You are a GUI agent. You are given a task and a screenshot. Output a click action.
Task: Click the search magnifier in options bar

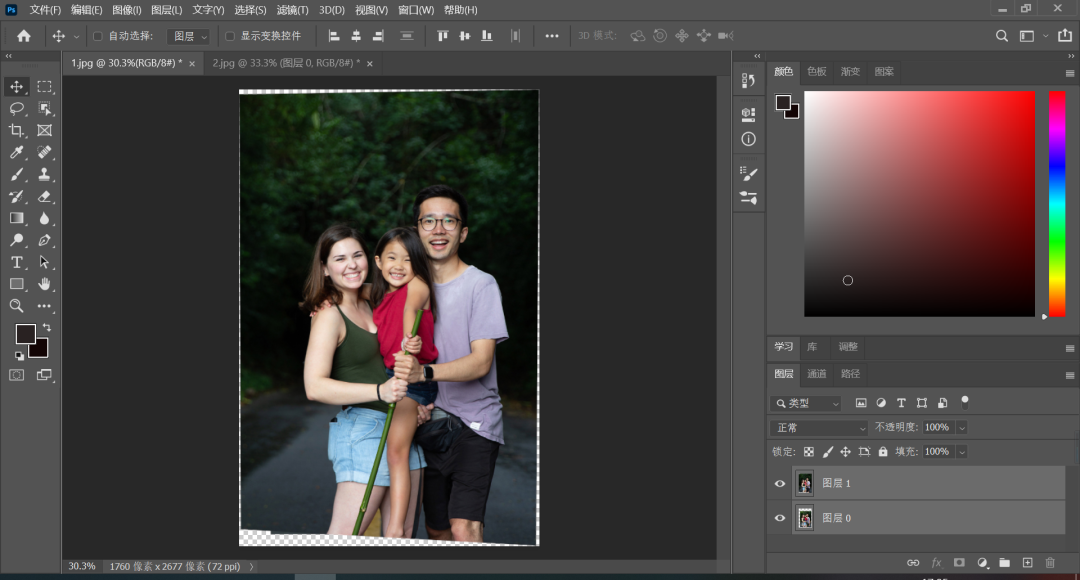coord(1002,36)
